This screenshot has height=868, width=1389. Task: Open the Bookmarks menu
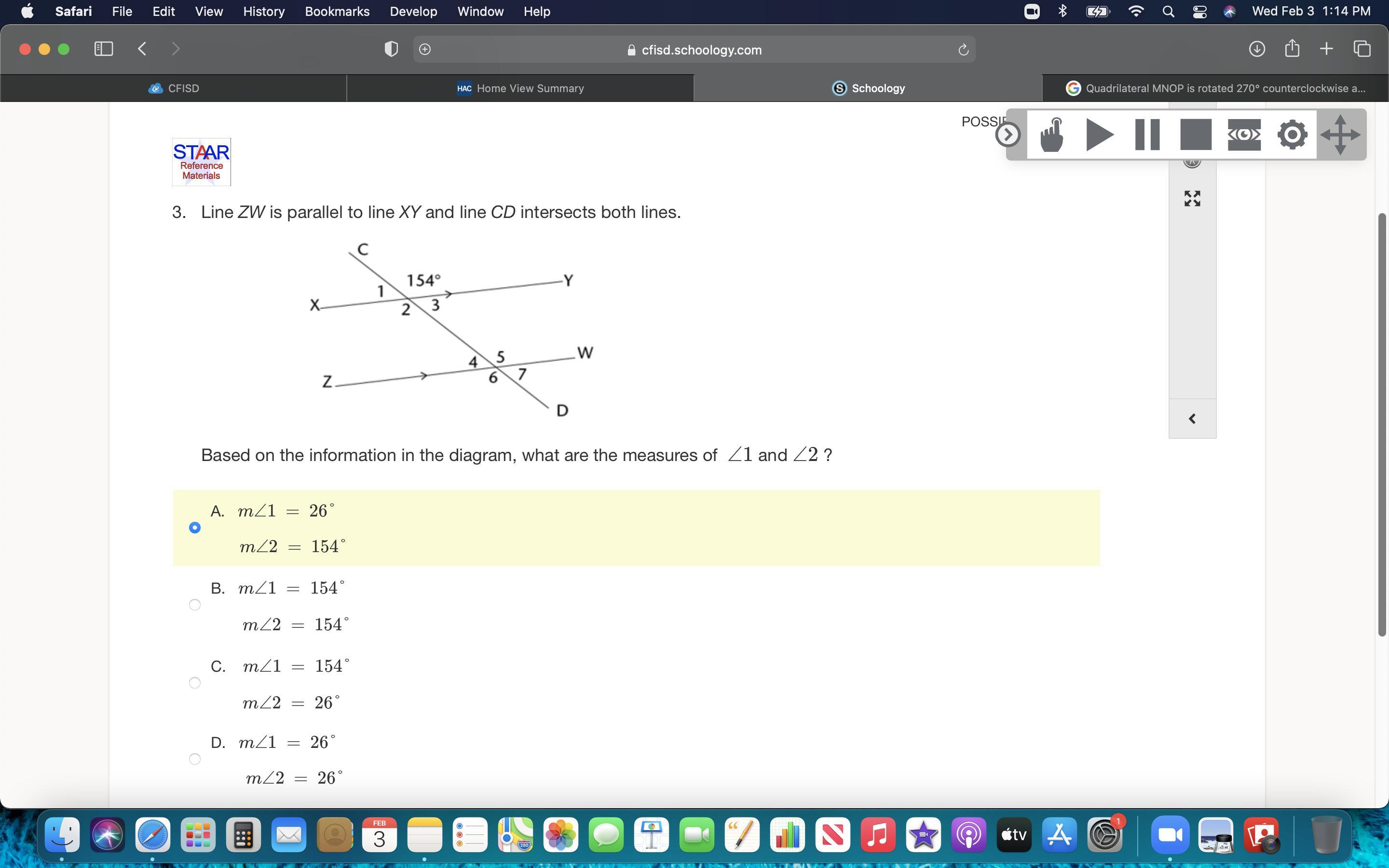[337, 12]
